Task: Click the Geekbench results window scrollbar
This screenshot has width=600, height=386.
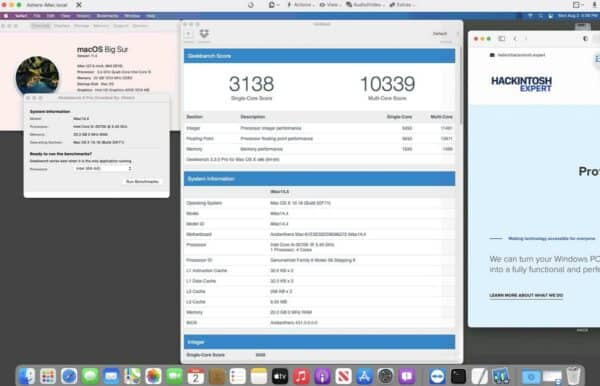Action: pyautogui.click(x=460, y=84)
